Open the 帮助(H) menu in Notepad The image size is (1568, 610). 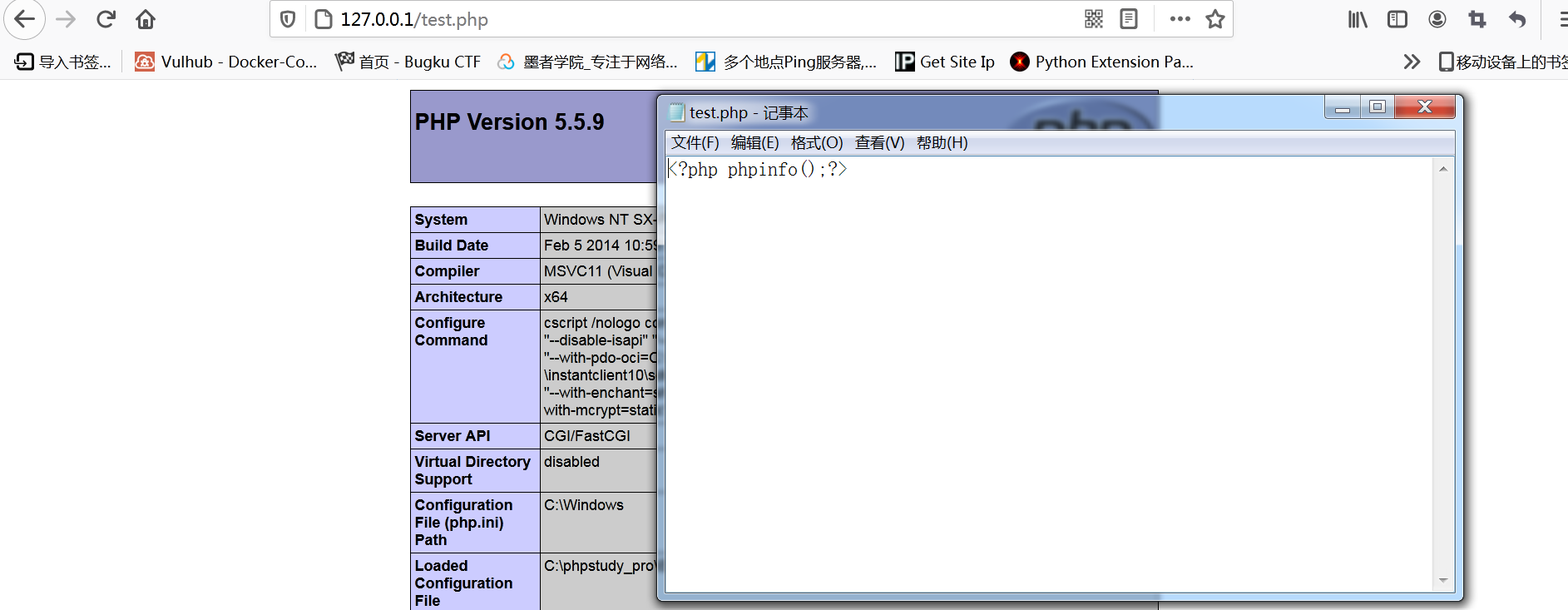(x=942, y=142)
